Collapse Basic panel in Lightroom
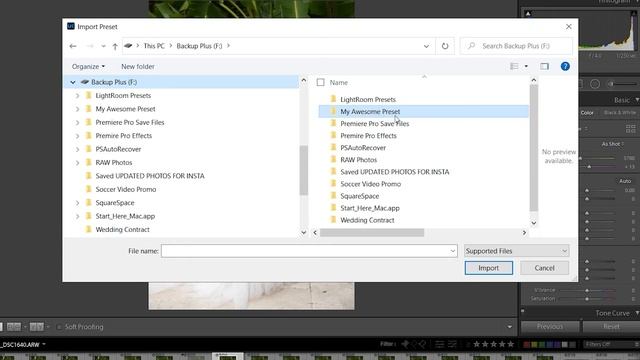The image size is (640, 360). coord(637,100)
